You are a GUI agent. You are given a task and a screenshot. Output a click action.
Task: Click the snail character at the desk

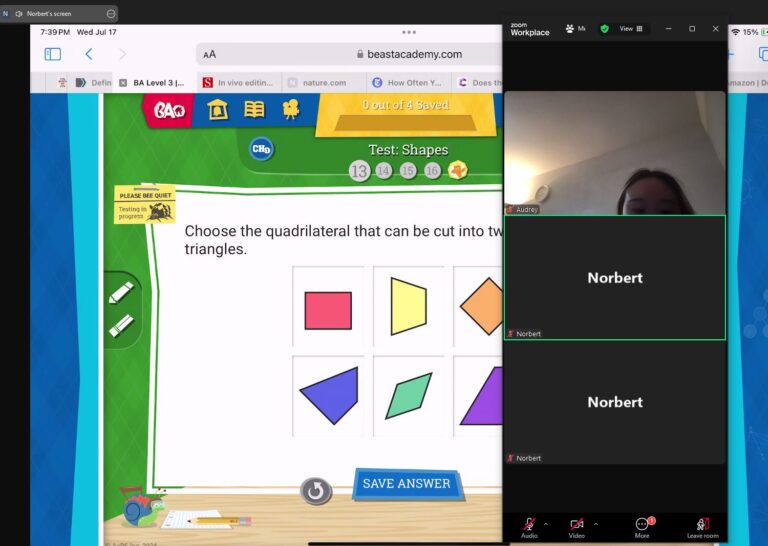tap(142, 508)
